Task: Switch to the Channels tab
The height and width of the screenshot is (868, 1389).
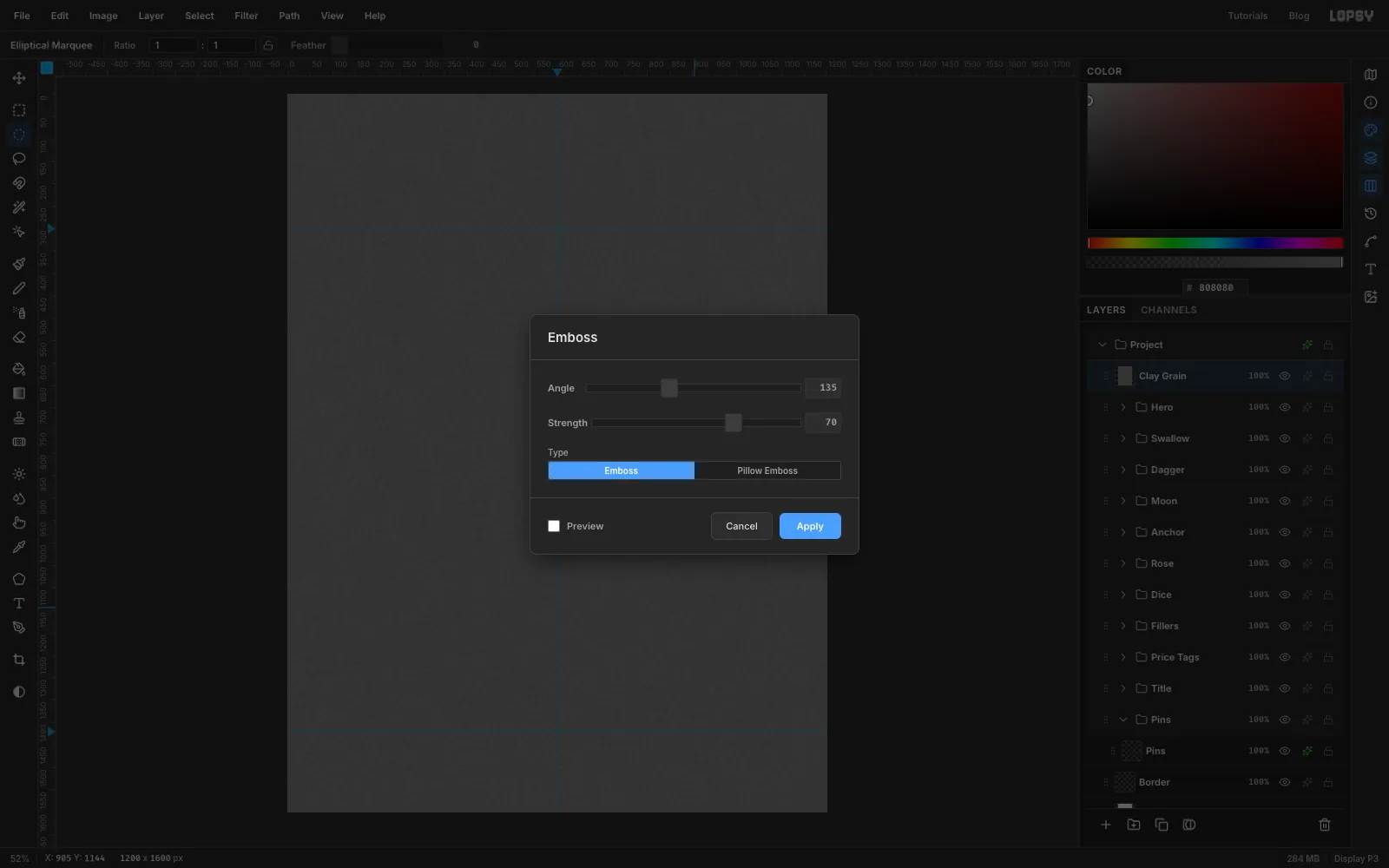Action: point(1168,310)
